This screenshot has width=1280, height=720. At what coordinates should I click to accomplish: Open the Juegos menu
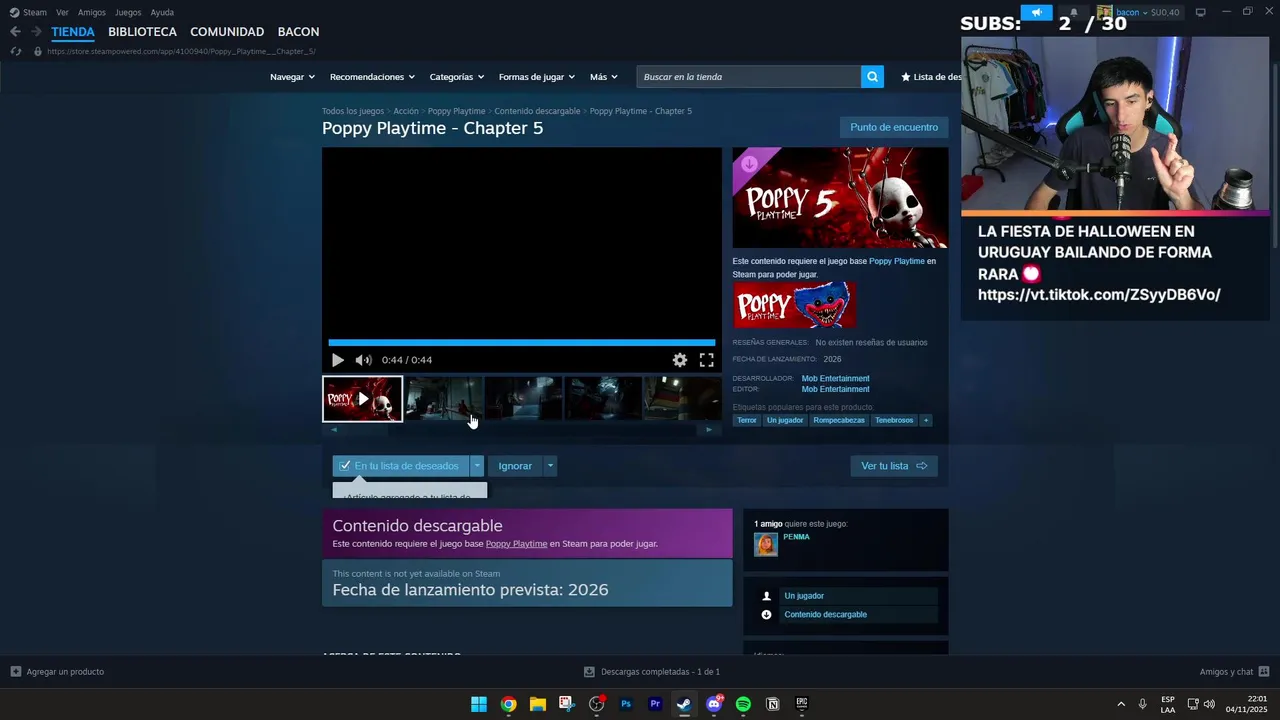click(x=128, y=12)
